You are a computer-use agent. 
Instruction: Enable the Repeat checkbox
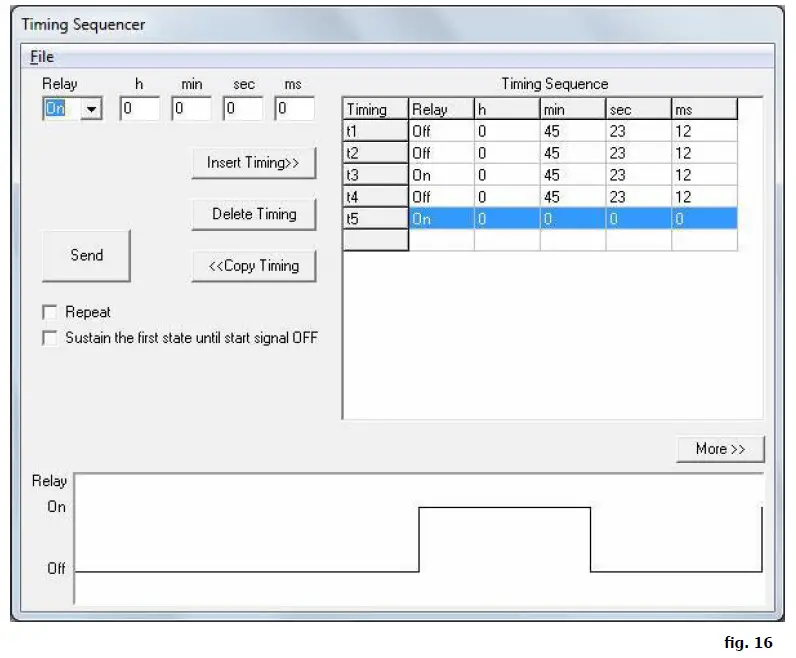(50, 312)
